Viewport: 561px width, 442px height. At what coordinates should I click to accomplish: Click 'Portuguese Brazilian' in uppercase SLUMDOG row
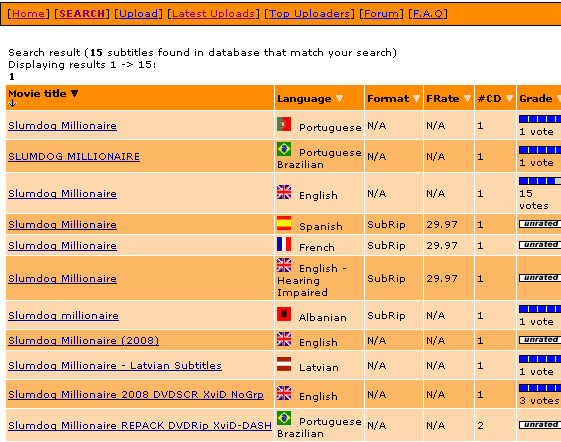tap(319, 159)
